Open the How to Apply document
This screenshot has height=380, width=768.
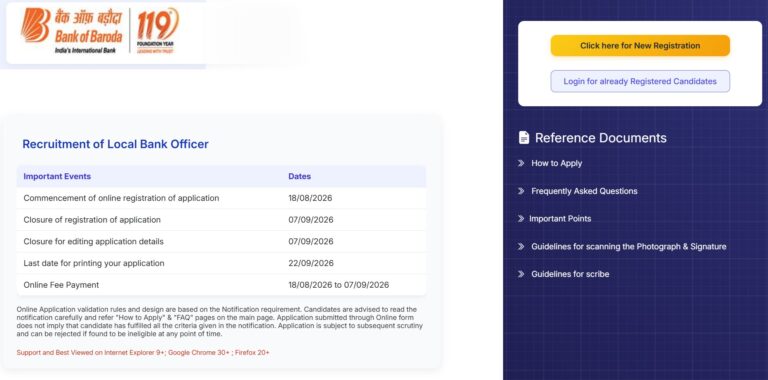pyautogui.click(x=556, y=163)
